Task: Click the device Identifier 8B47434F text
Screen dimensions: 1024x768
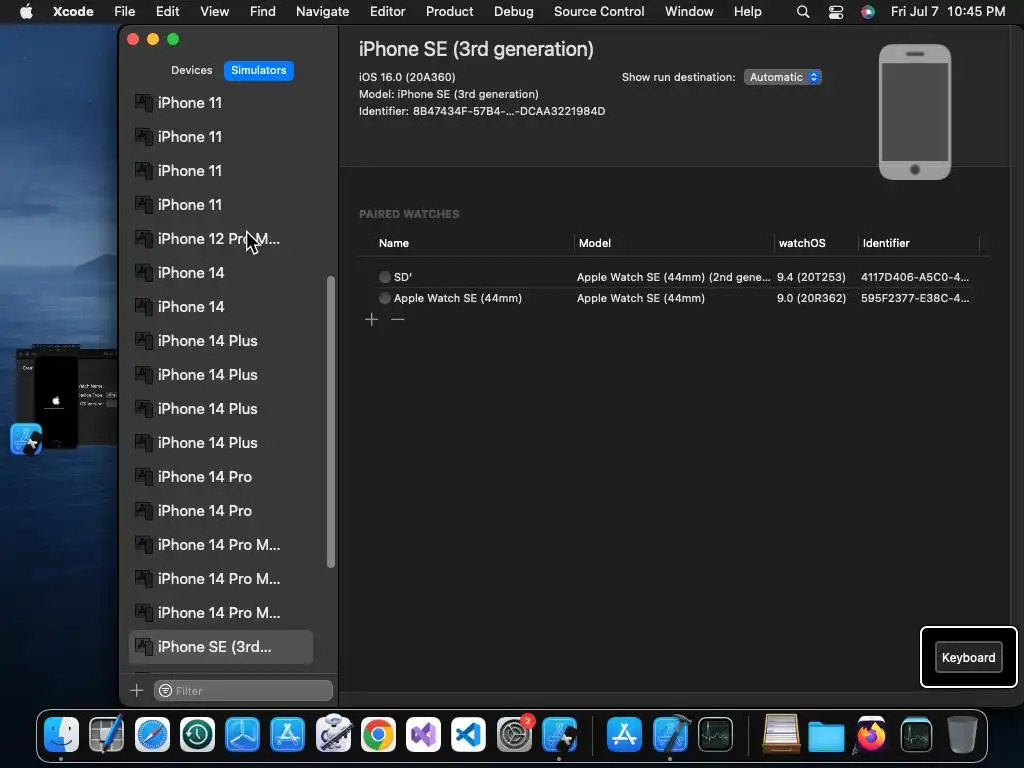Action: [x=482, y=111]
